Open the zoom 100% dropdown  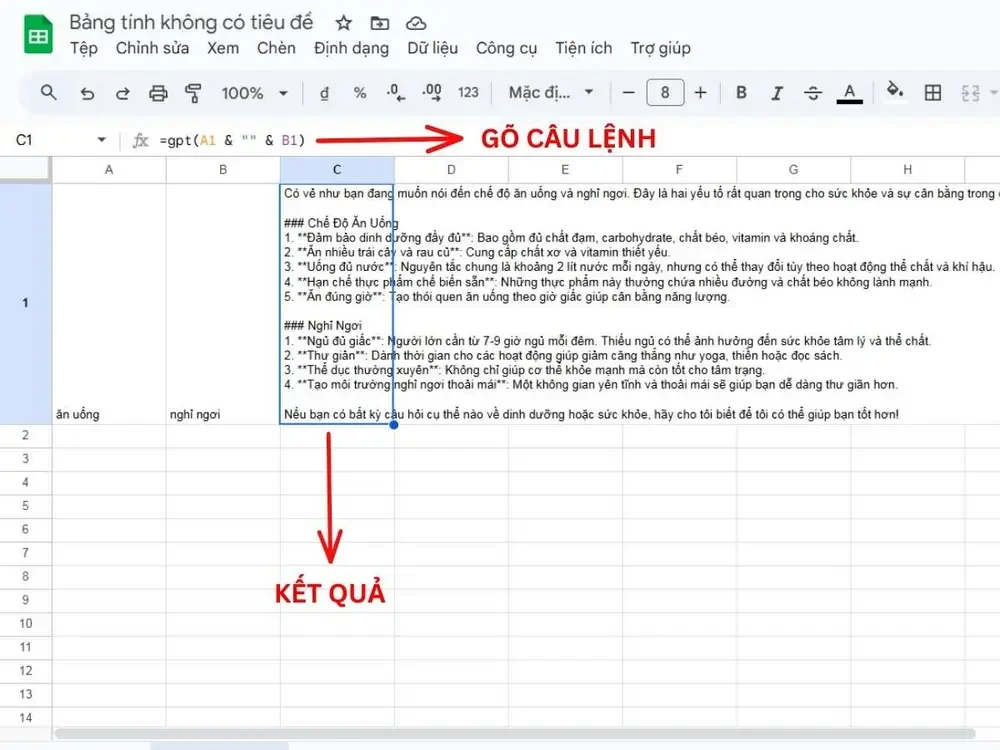(x=254, y=93)
